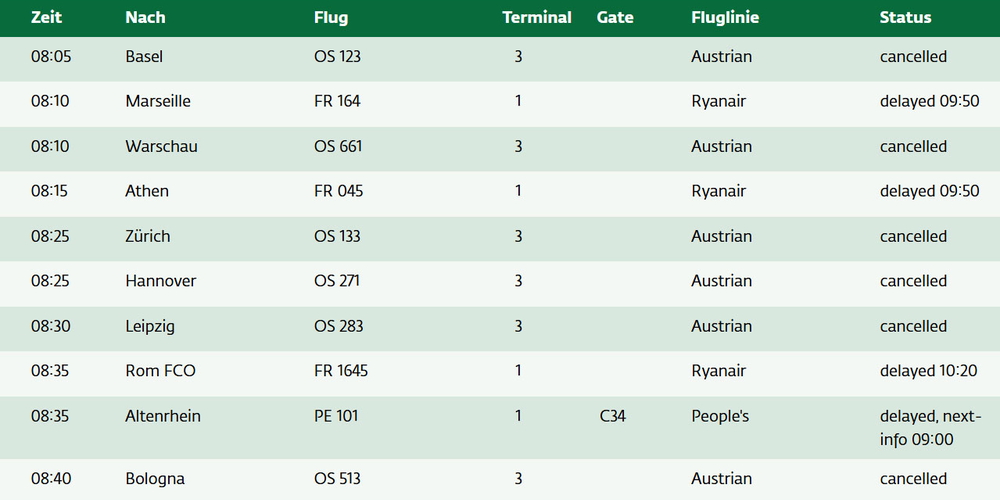Select the Warschau flight row

pos(161,146)
